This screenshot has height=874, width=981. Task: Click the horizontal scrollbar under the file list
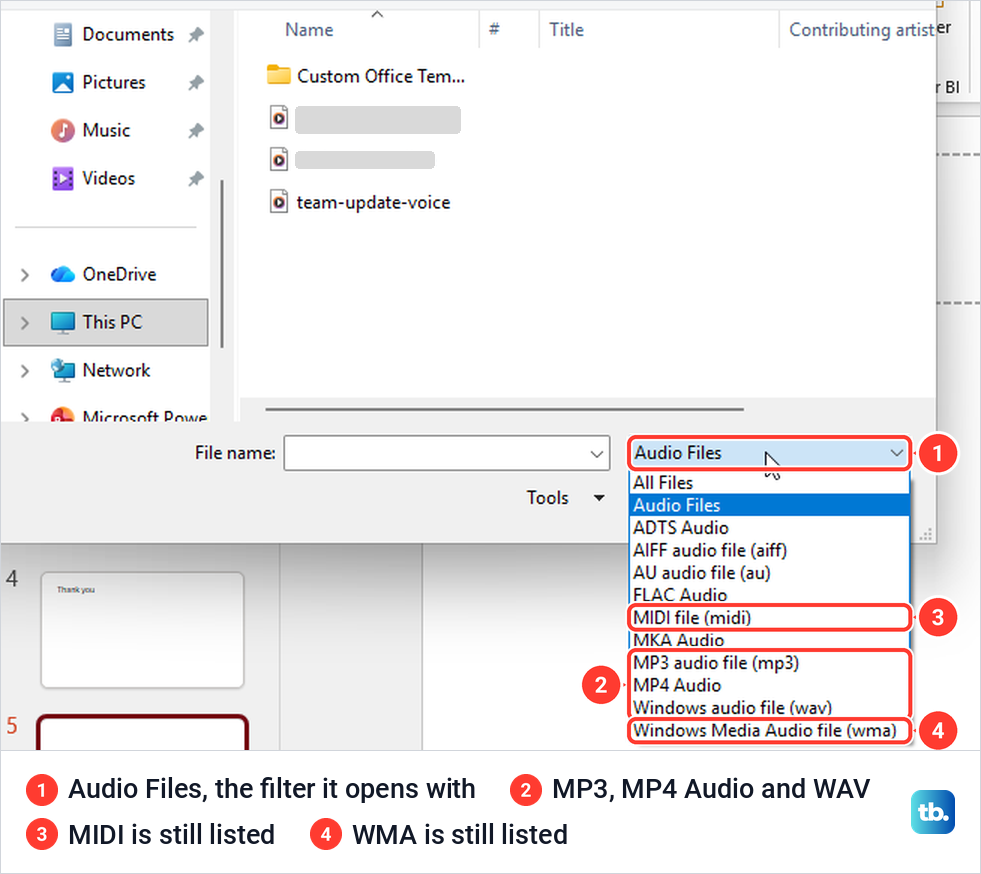pyautogui.click(x=504, y=410)
